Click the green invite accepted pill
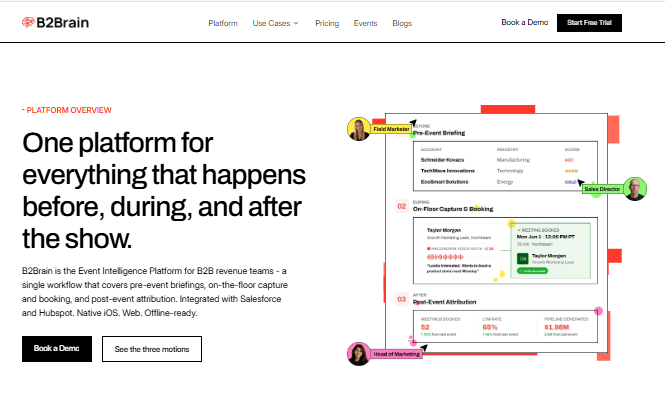Image resolution: width=665 pixels, height=397 pixels. [x=532, y=271]
